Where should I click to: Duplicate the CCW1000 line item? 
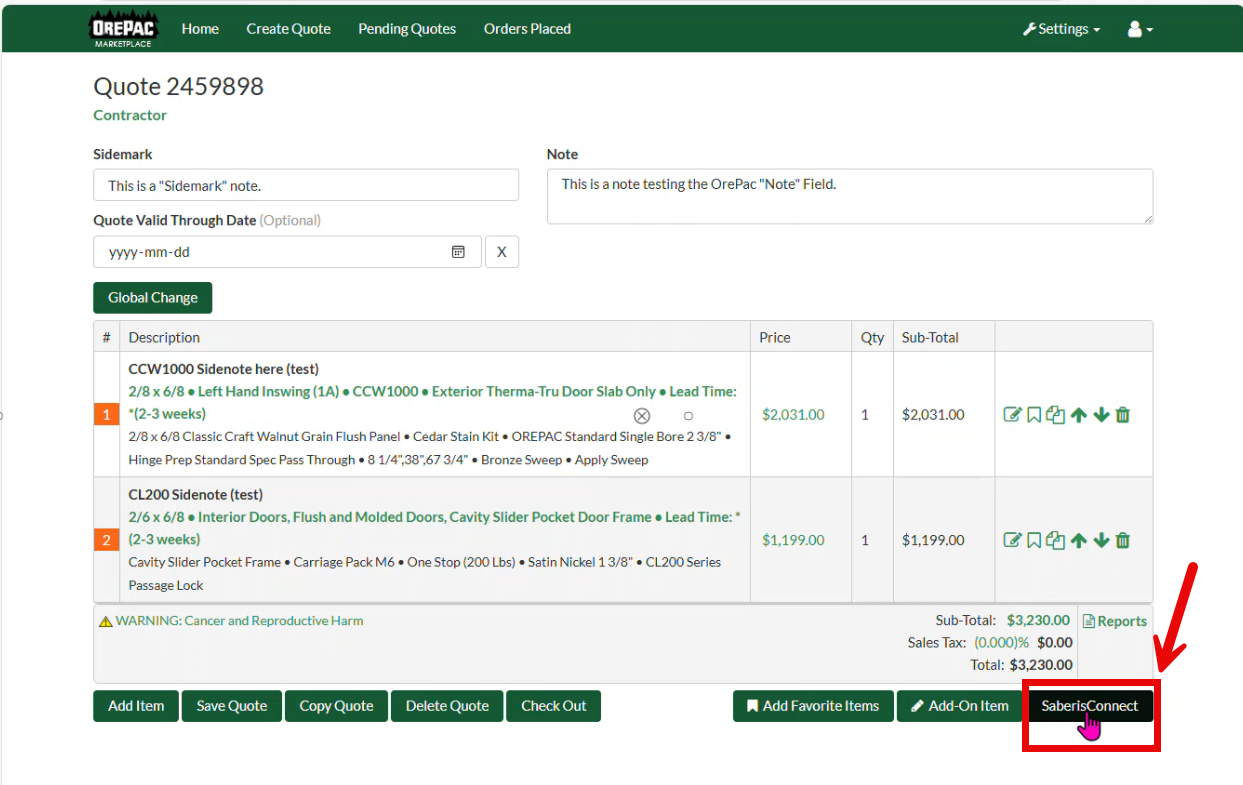(x=1055, y=415)
